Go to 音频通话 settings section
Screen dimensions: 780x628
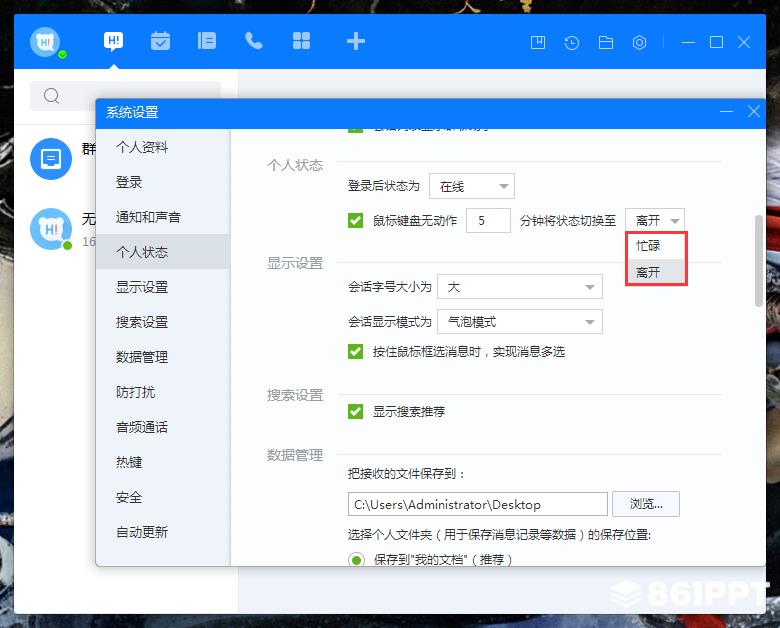pyautogui.click(x=163, y=427)
